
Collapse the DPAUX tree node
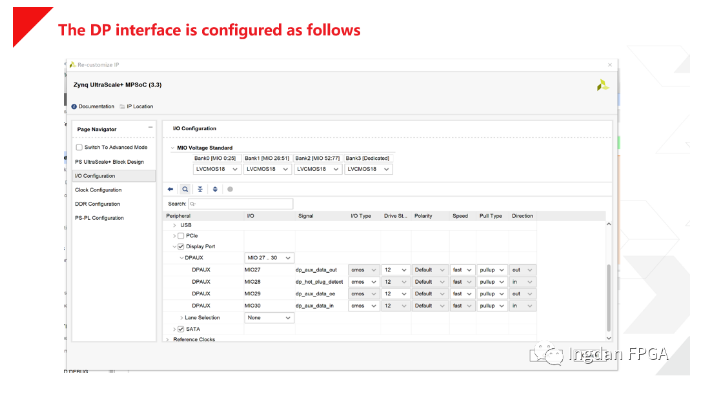182,258
